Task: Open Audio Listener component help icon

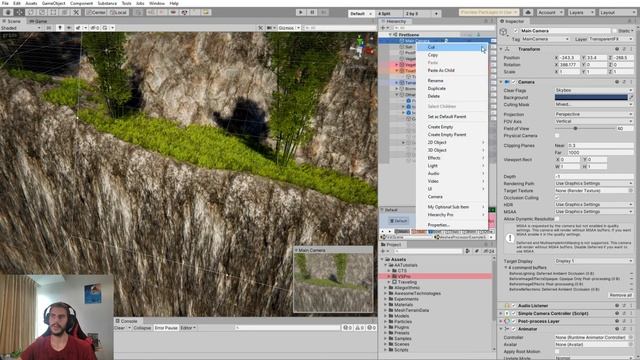Action: [x=617, y=305]
